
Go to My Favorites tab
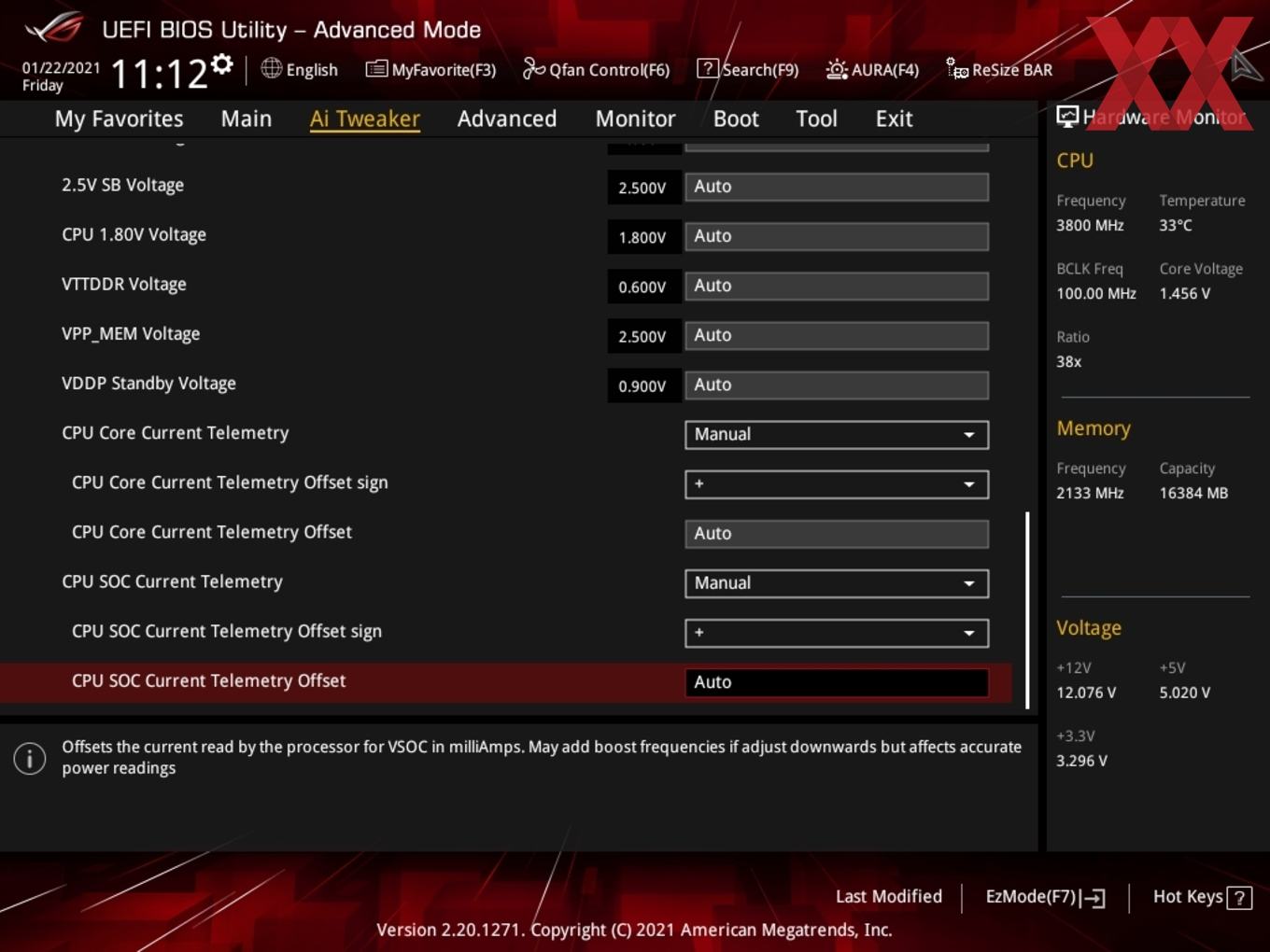(119, 119)
